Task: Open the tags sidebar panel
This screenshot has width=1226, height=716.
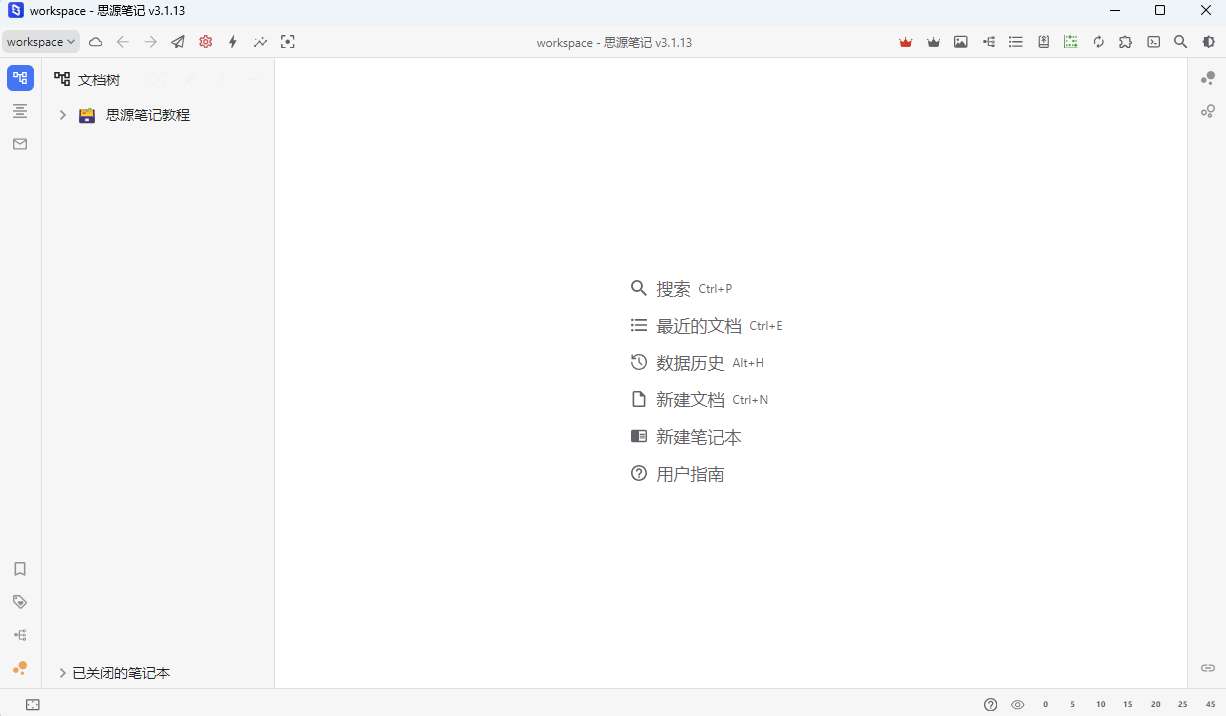Action: pos(20,602)
